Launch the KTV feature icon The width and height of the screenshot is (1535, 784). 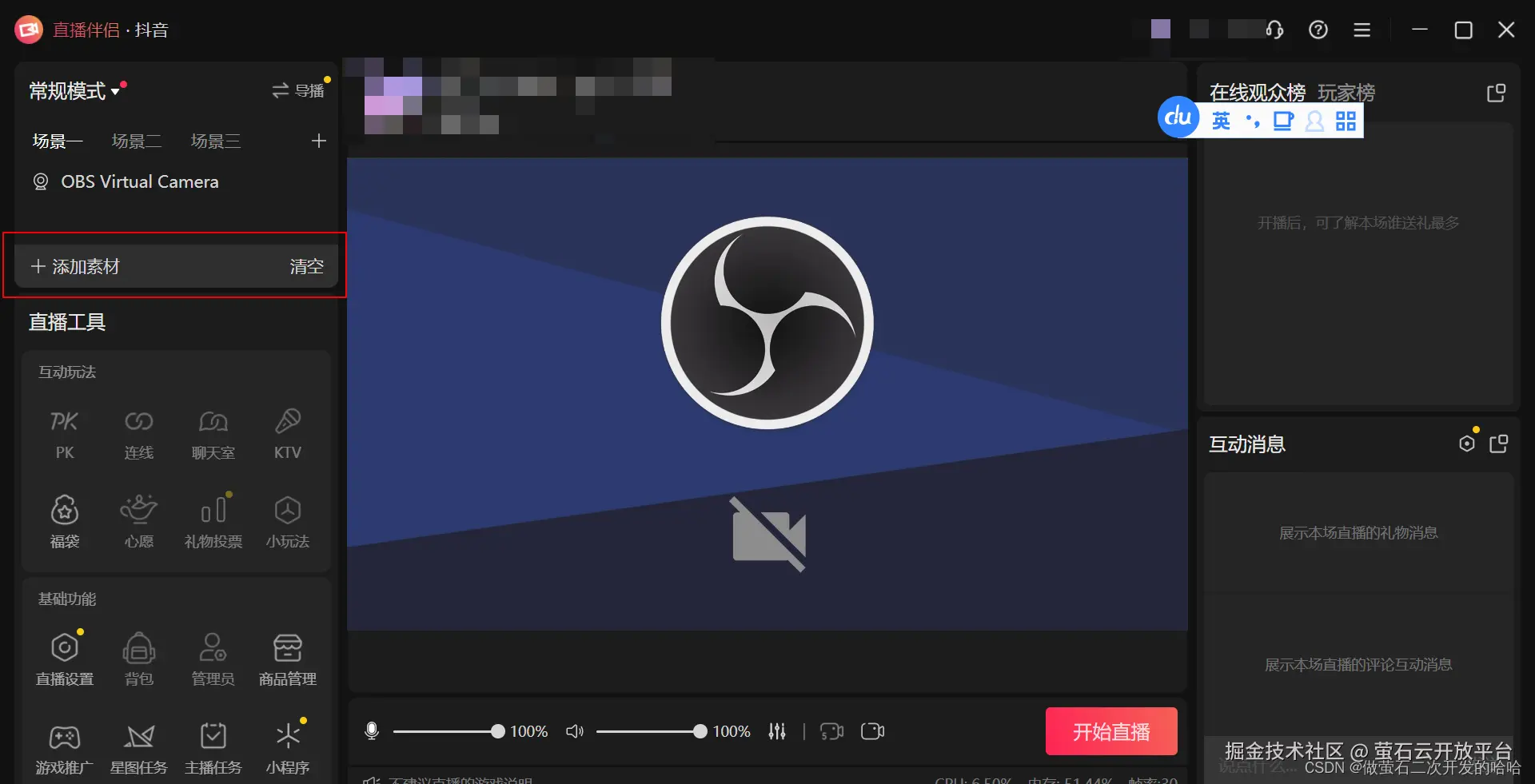[287, 434]
